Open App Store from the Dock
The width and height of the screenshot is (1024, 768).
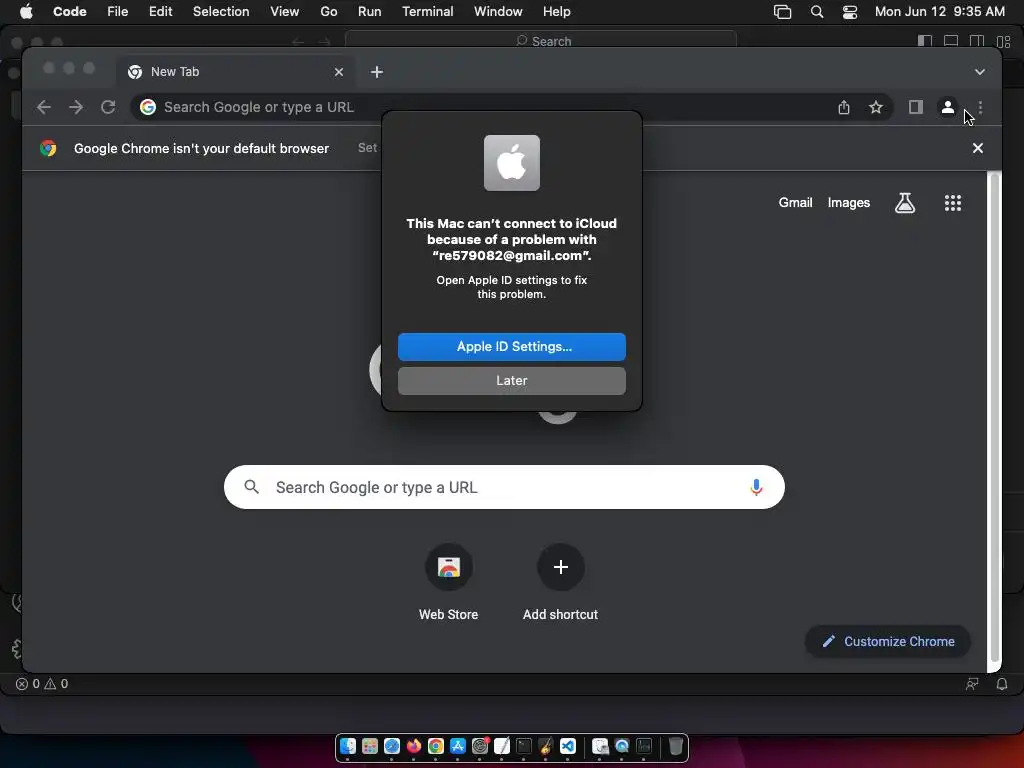pyautogui.click(x=458, y=746)
